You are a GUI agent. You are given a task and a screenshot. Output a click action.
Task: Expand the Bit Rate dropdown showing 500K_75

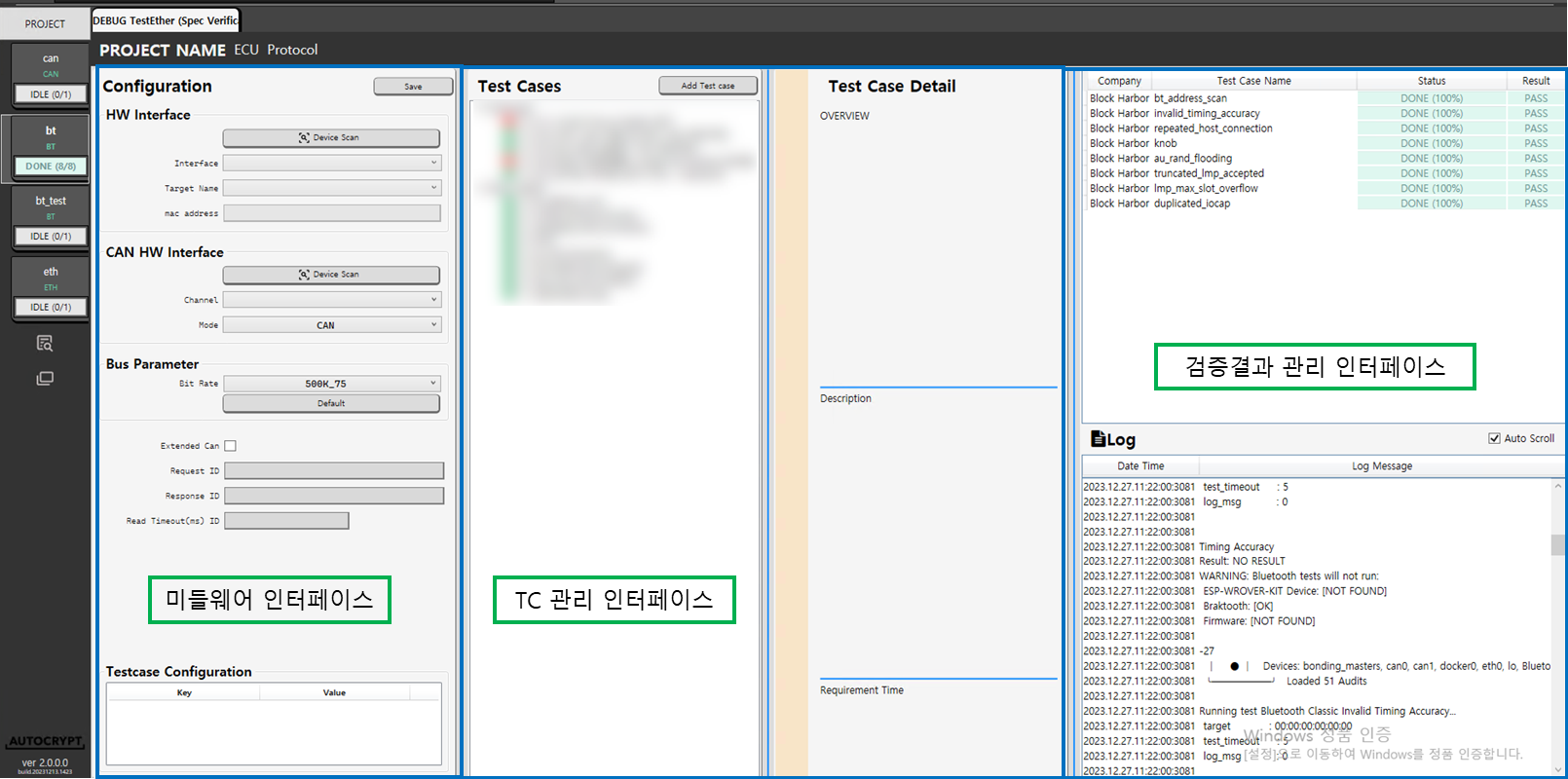[332, 384]
